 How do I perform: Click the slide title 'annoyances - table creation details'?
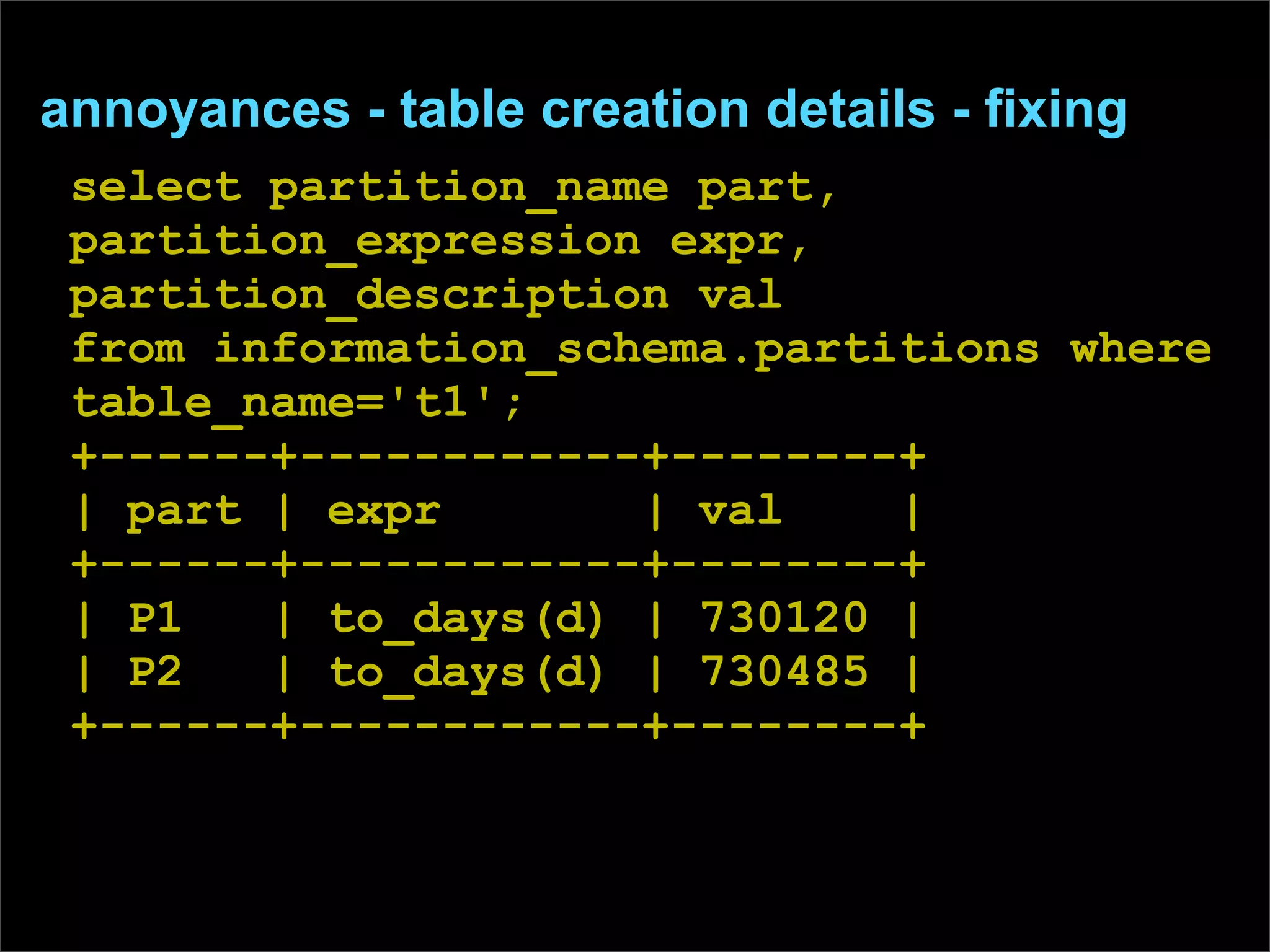pyautogui.click(x=487, y=110)
